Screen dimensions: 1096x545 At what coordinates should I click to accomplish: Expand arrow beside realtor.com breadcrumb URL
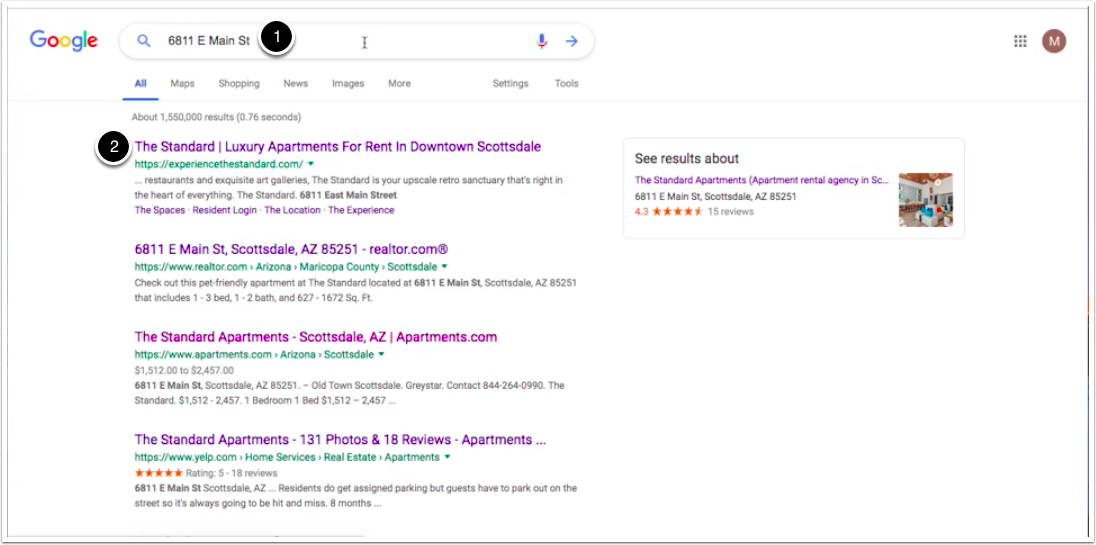445,266
